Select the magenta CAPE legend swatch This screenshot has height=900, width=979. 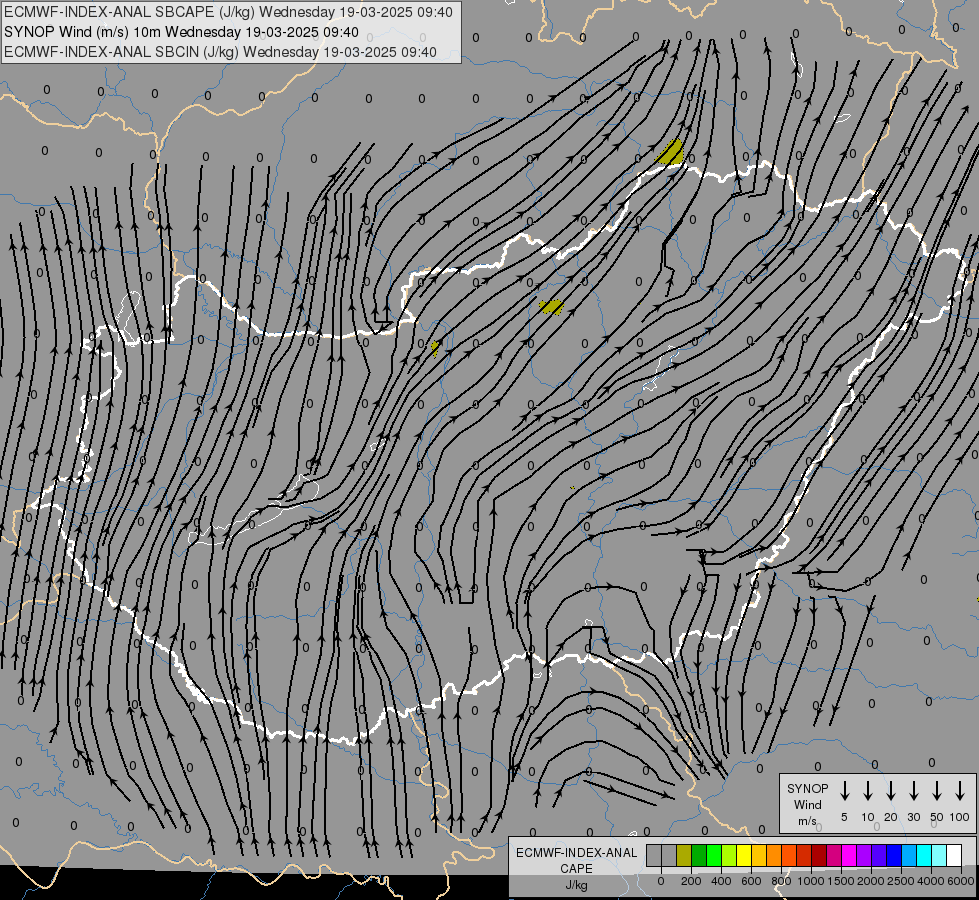[849, 855]
